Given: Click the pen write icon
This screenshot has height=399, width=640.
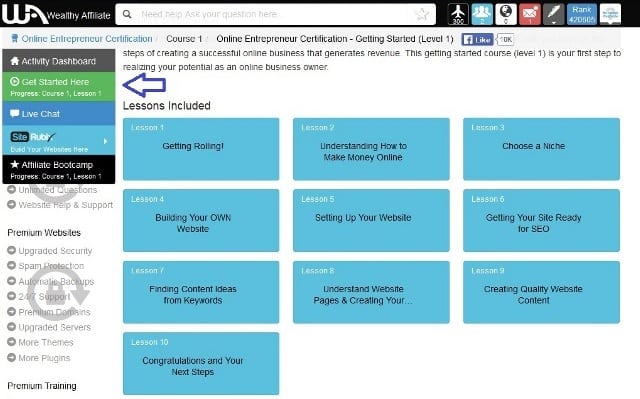Looking at the screenshot, I should (553, 14).
